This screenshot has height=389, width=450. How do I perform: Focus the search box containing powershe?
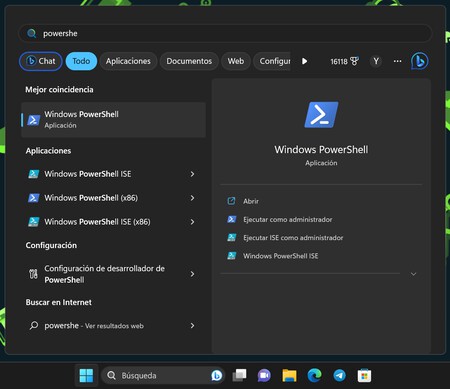coord(225,33)
